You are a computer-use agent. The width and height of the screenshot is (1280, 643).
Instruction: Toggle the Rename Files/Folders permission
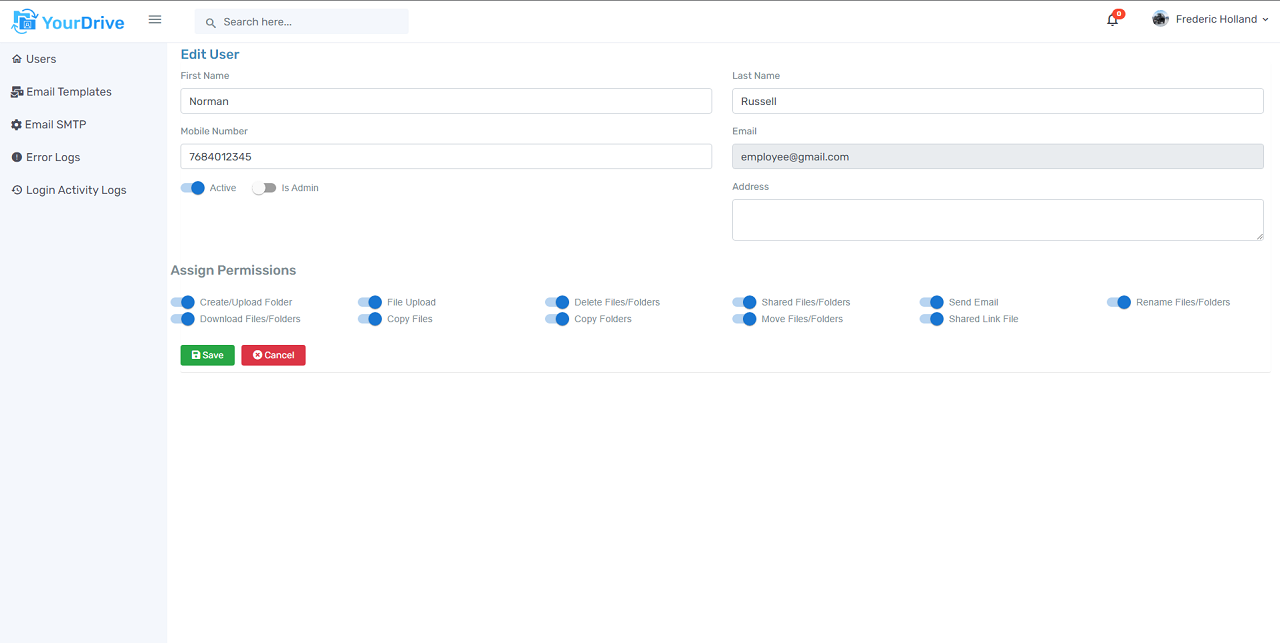1119,302
